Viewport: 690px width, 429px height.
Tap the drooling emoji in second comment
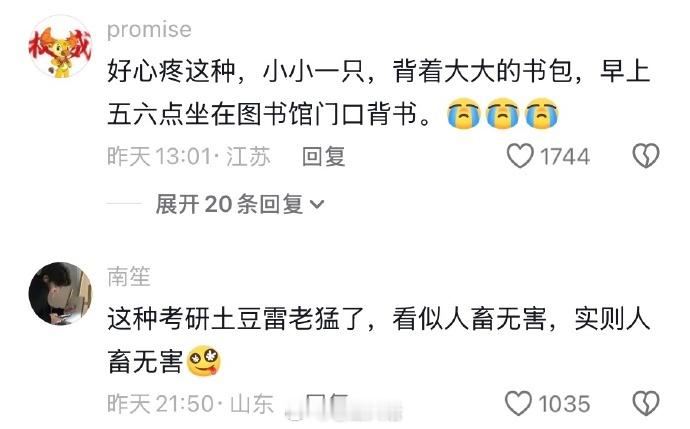pos(204,362)
